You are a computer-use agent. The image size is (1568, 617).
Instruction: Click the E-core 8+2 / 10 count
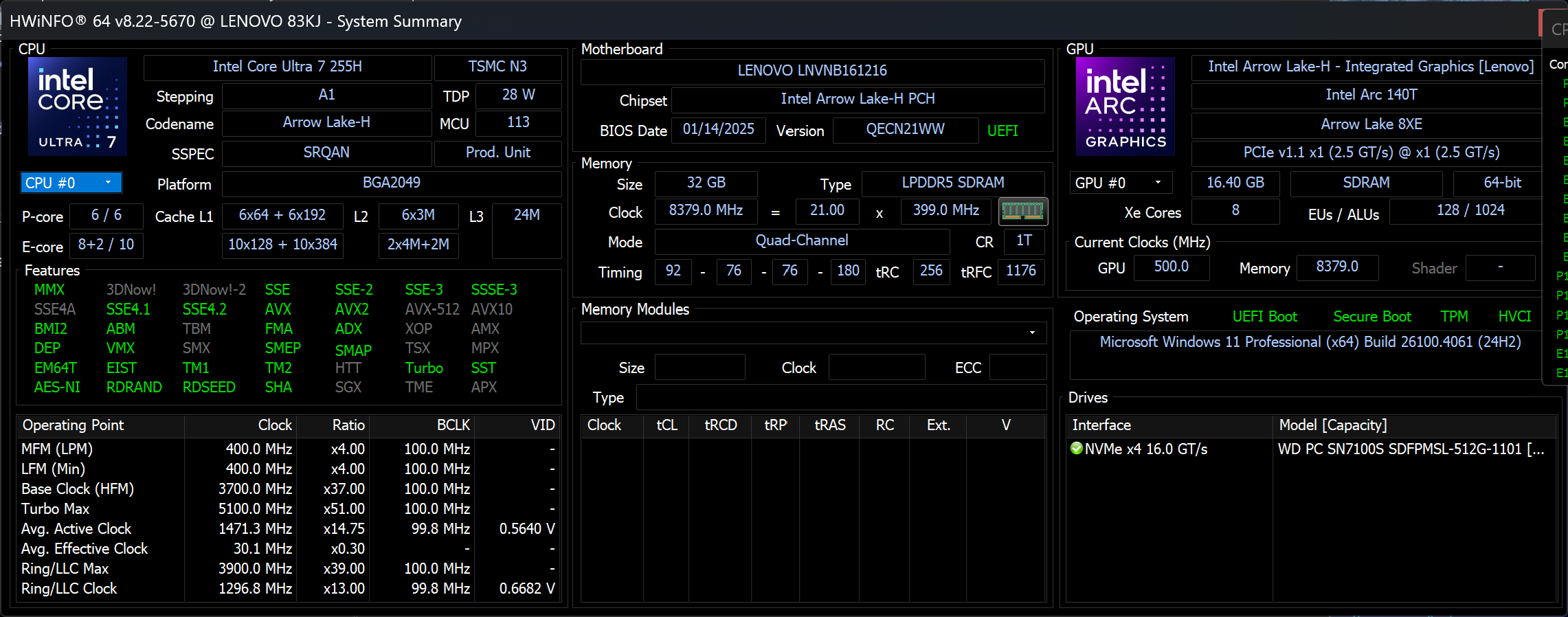(107, 245)
